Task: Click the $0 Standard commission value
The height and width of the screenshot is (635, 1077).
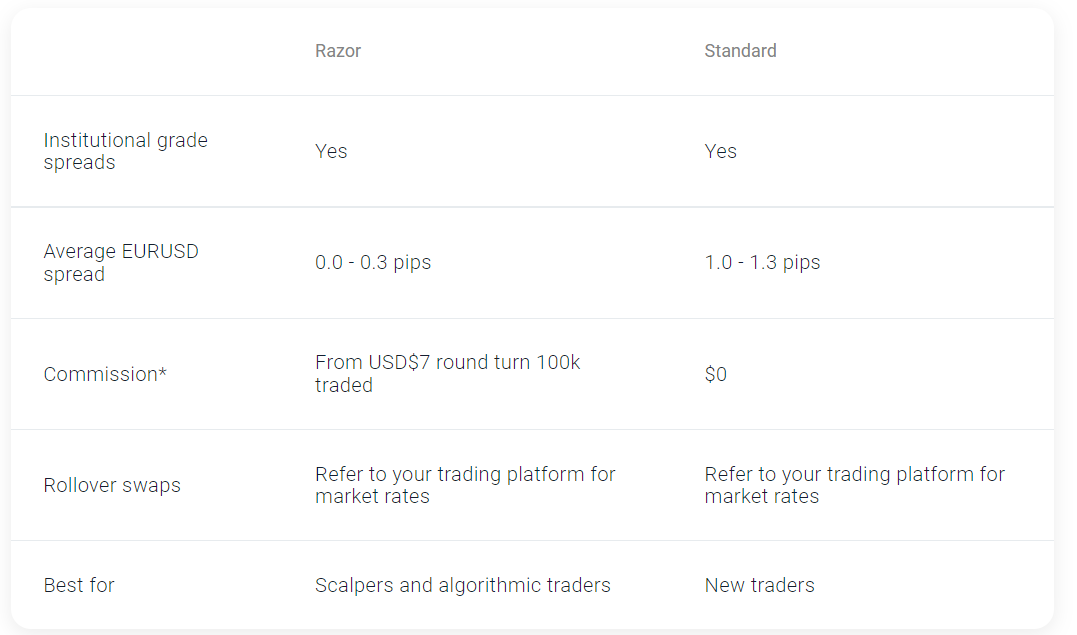Action: tap(716, 374)
